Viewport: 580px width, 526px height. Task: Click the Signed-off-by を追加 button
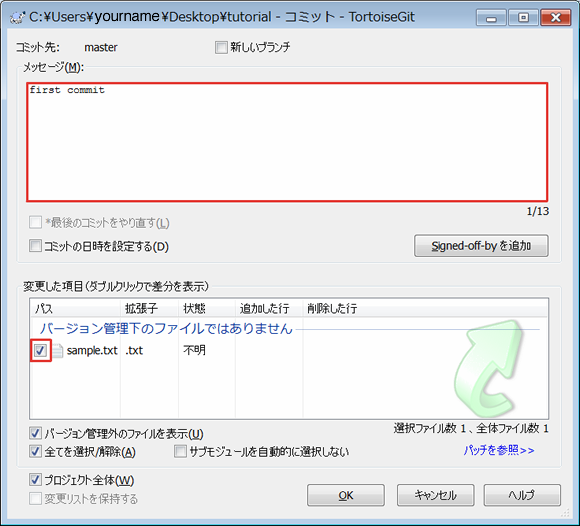pyautogui.click(x=481, y=246)
